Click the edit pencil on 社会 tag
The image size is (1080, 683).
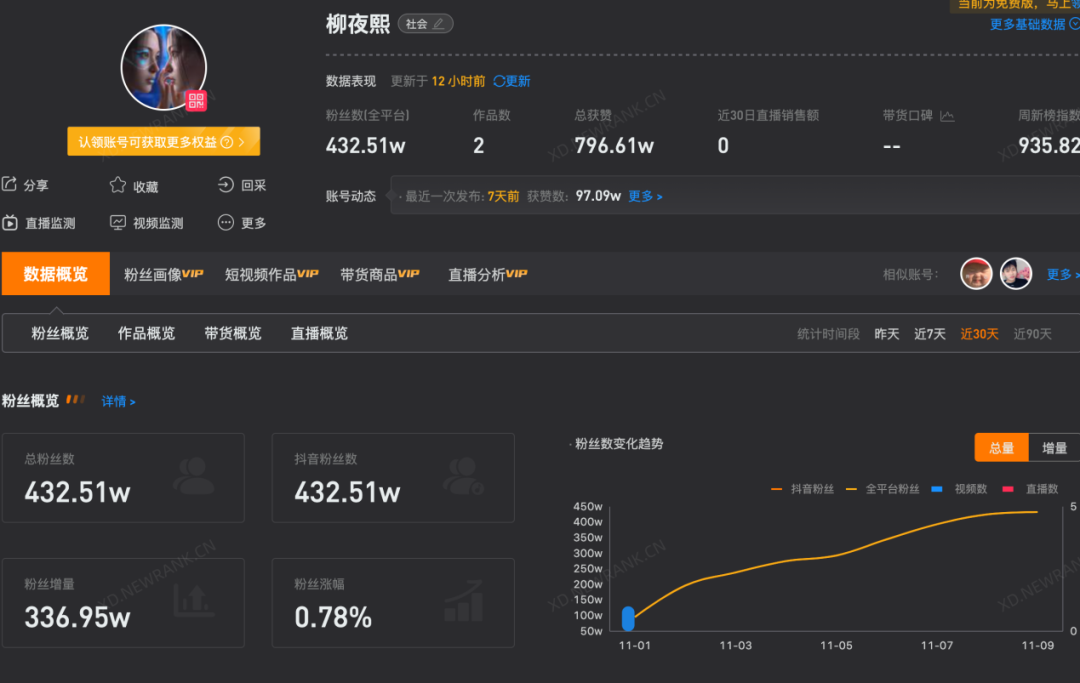pos(438,24)
